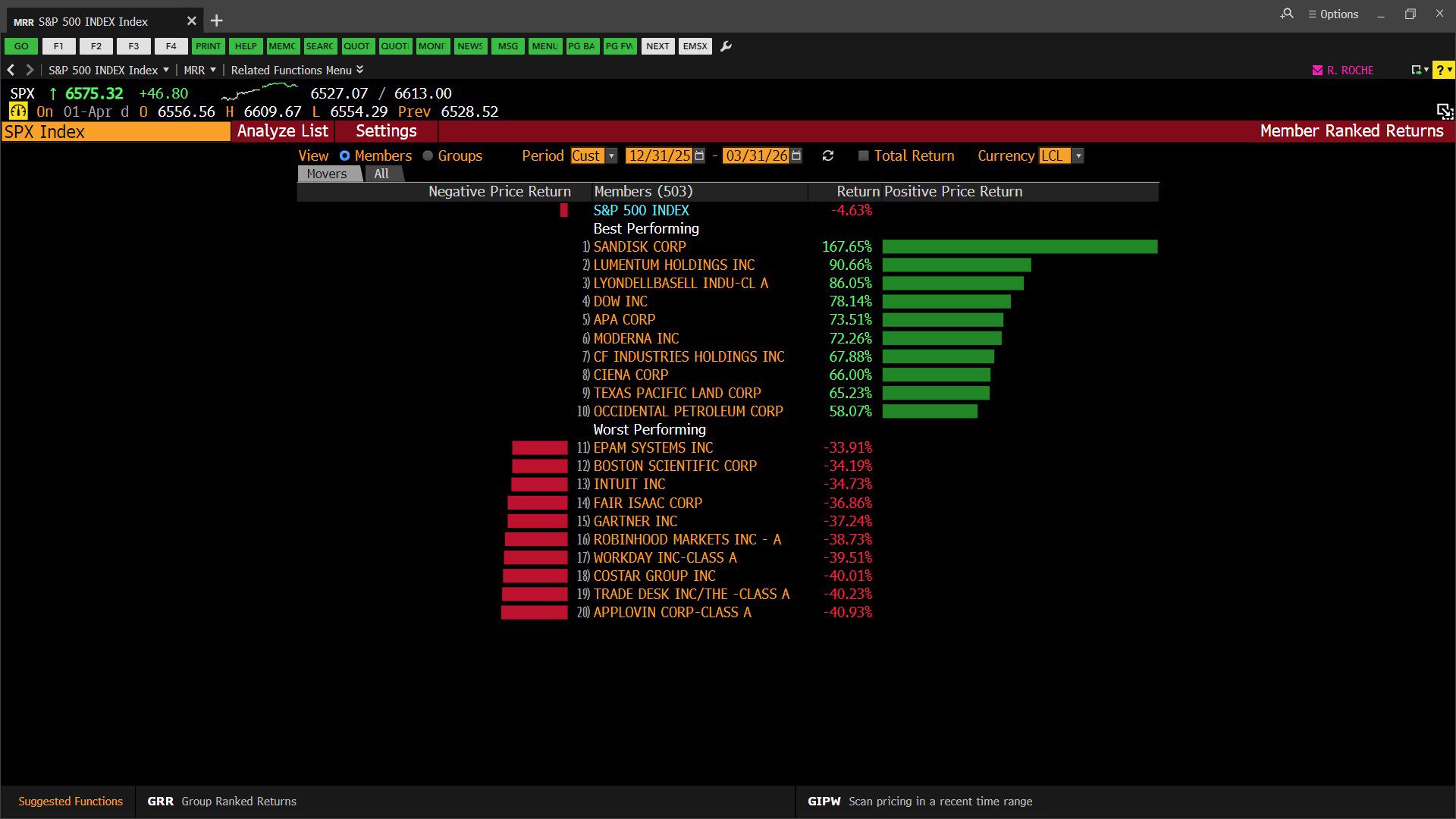Click the pop-out window icon at right edge
Screen dimensions: 1456x819
click(x=1444, y=111)
